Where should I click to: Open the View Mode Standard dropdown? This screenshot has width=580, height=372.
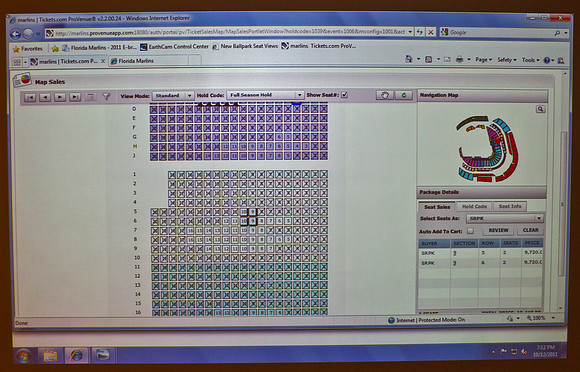click(x=172, y=95)
